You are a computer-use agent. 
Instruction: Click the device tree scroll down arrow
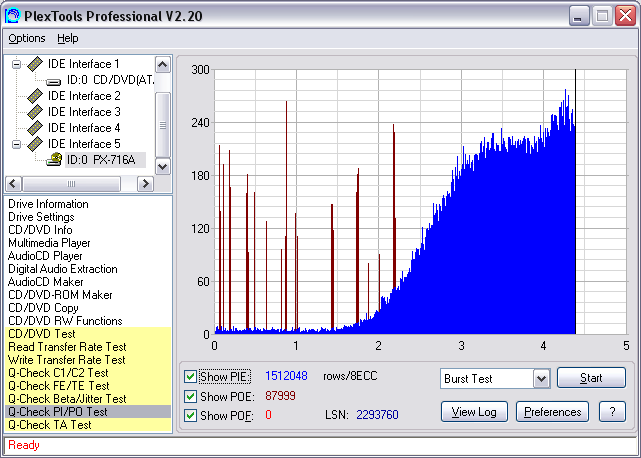point(163,167)
